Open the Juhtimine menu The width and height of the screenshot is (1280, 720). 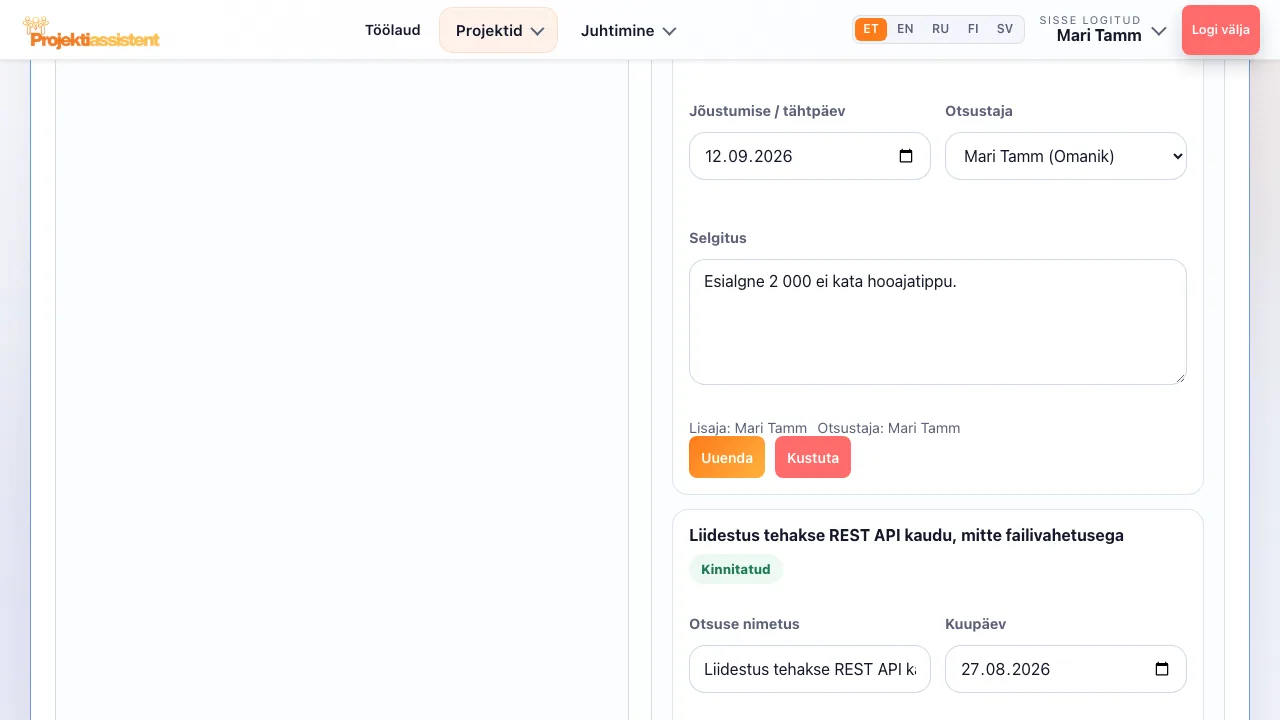tap(629, 30)
